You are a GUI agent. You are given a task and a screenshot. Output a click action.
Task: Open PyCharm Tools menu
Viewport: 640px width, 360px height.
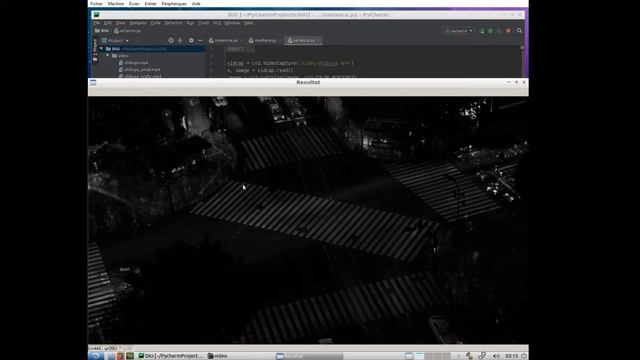pos(204,23)
